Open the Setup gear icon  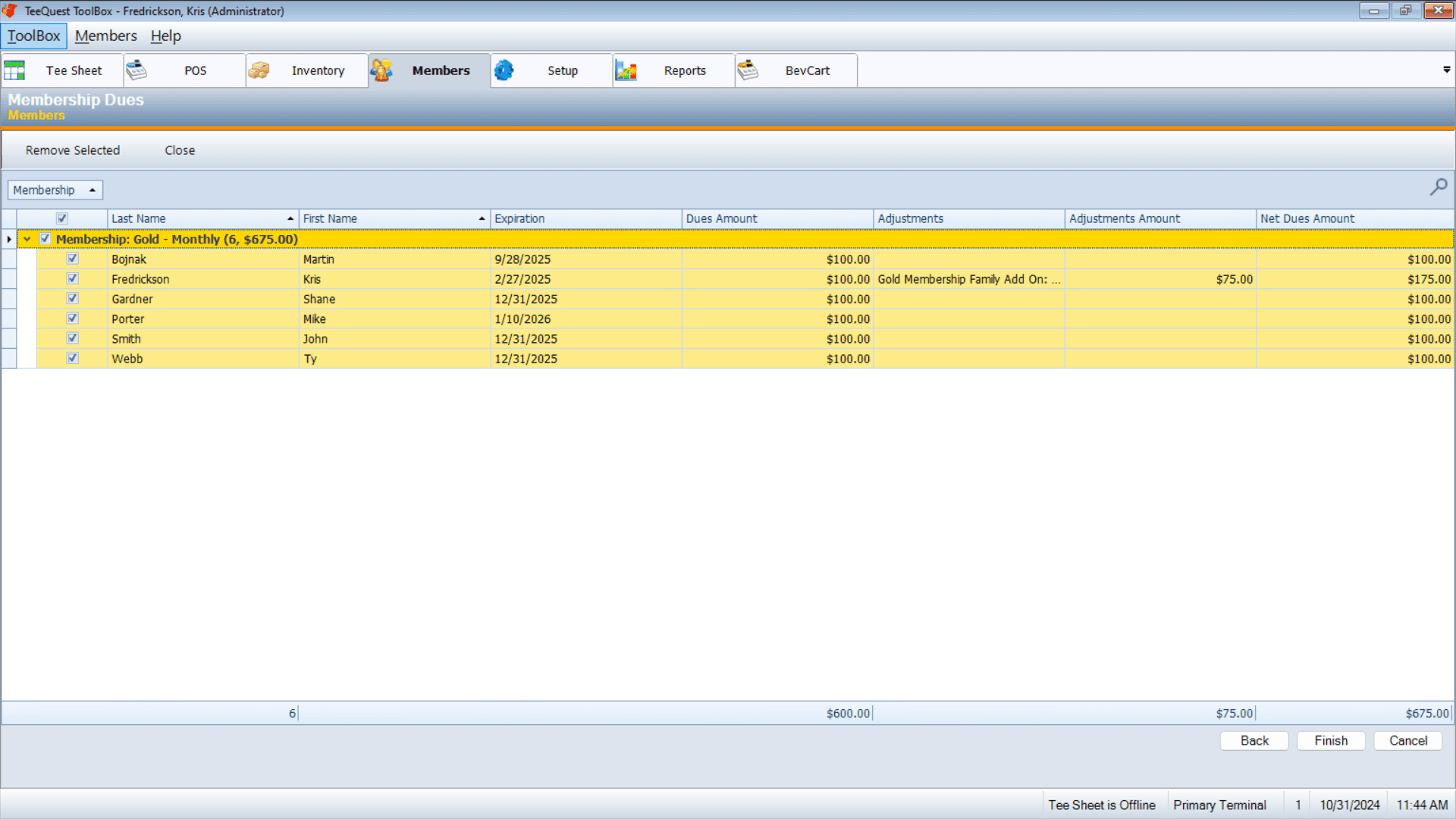click(504, 71)
